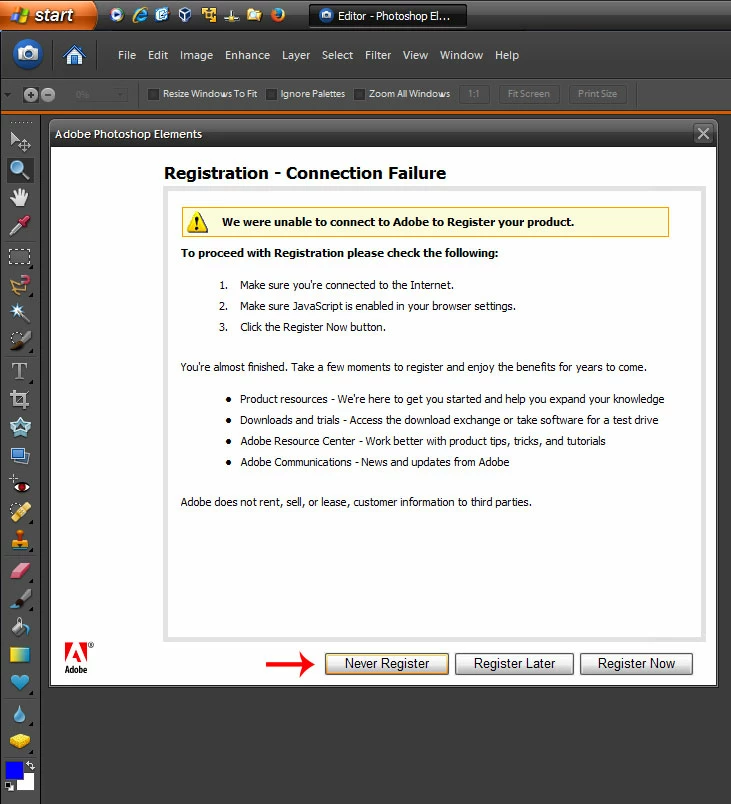Enable Resize Windows To Fit checkbox
731x804 pixels.
coord(153,94)
